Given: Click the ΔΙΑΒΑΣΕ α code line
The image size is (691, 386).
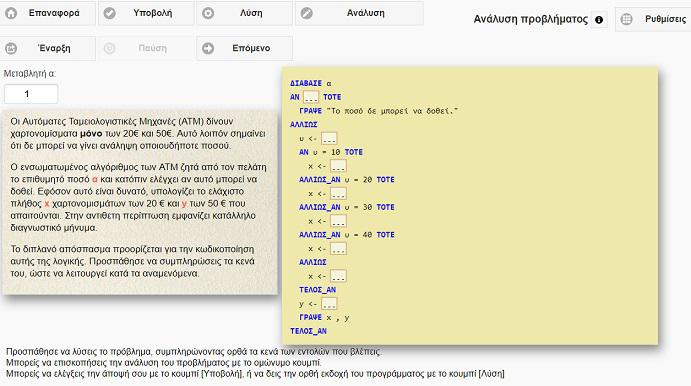Looking at the screenshot, I should point(311,83).
